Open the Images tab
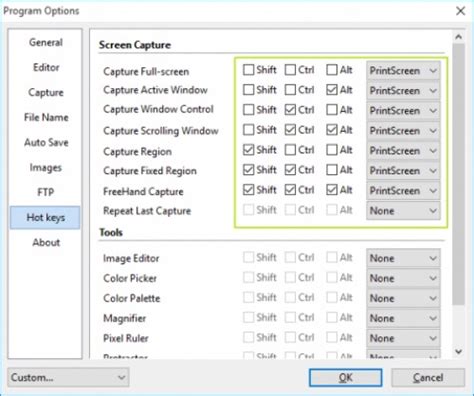This screenshot has height=396, width=474. tap(46, 167)
